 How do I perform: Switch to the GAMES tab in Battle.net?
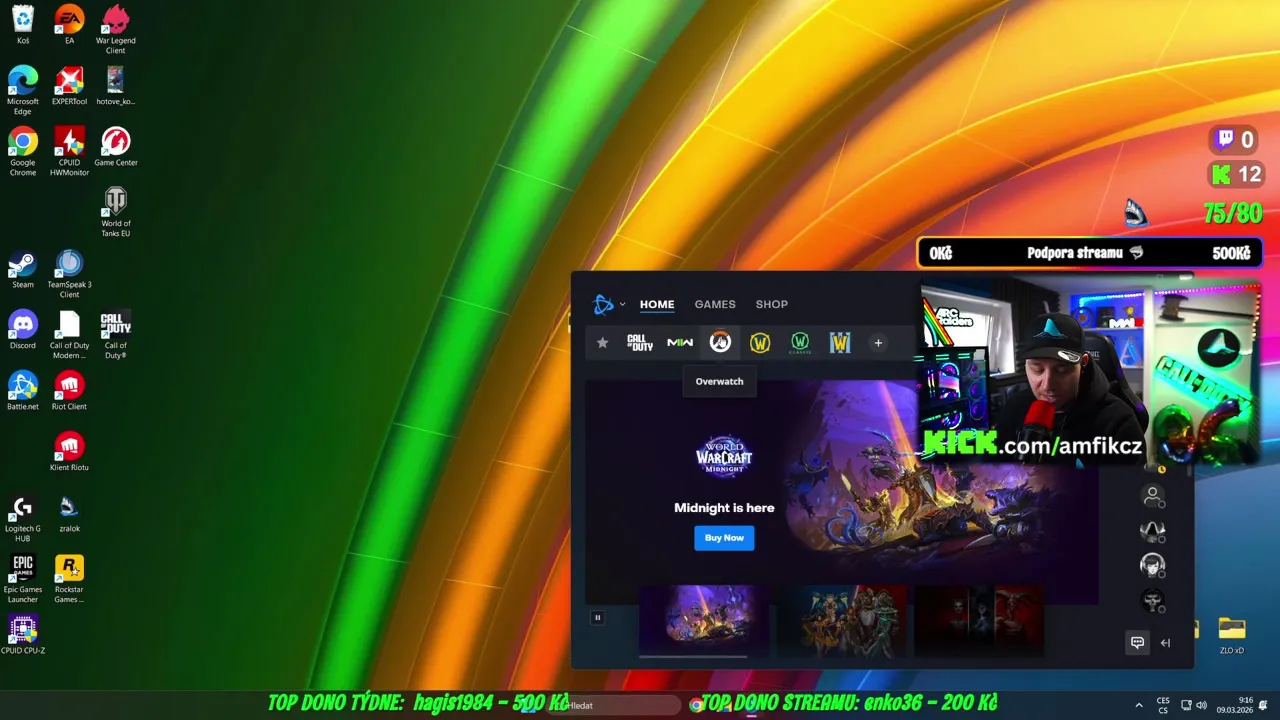click(715, 304)
